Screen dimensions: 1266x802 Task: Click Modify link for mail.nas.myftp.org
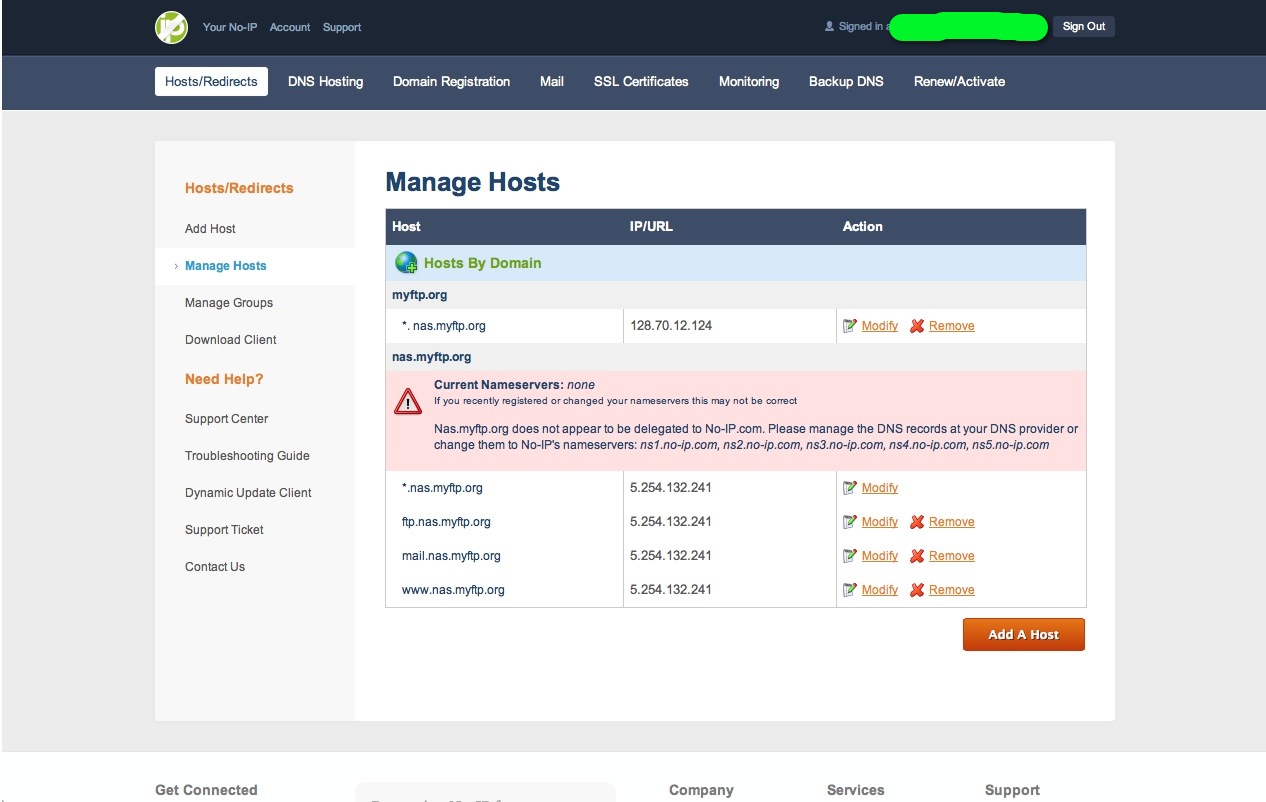pyautogui.click(x=880, y=556)
